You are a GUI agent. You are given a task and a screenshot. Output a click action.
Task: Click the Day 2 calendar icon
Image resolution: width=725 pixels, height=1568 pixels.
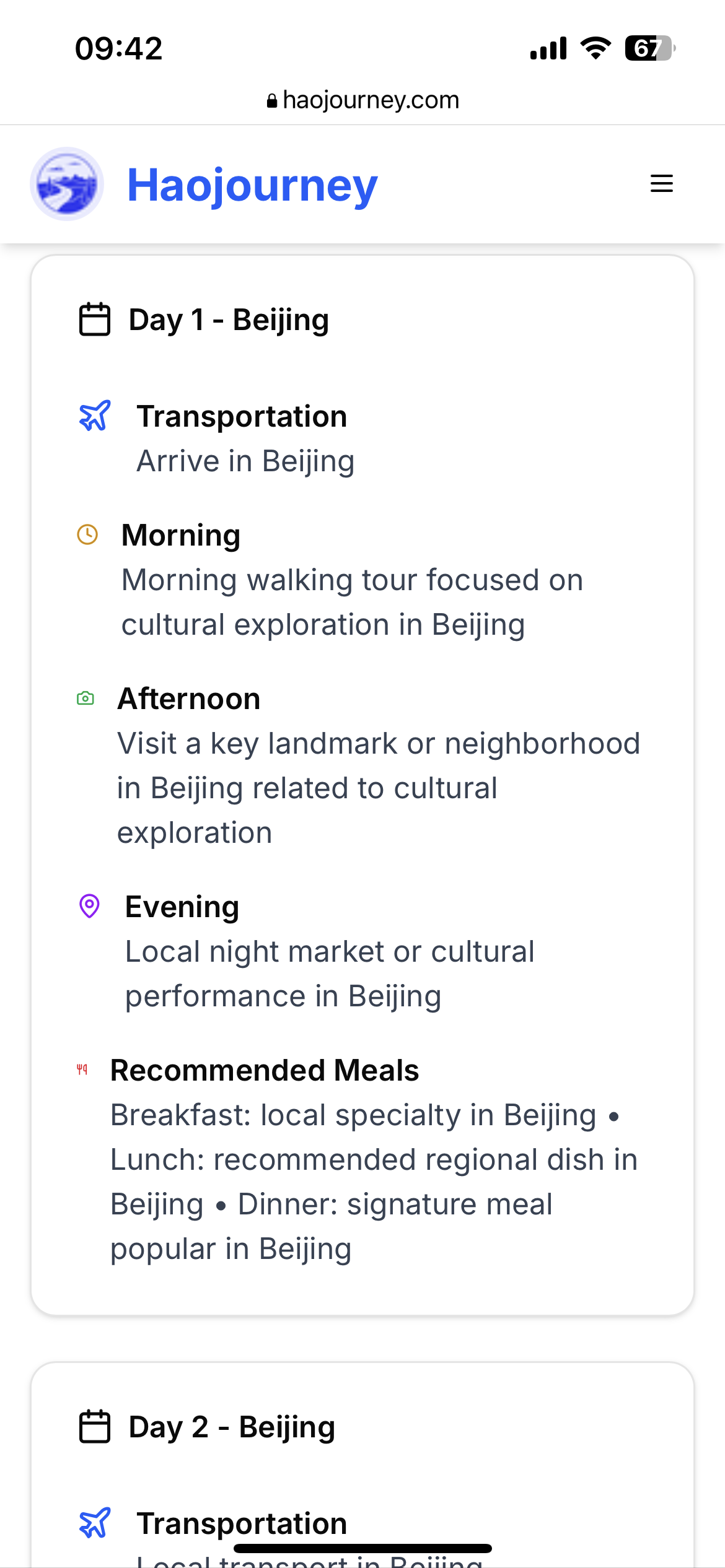point(95,1427)
